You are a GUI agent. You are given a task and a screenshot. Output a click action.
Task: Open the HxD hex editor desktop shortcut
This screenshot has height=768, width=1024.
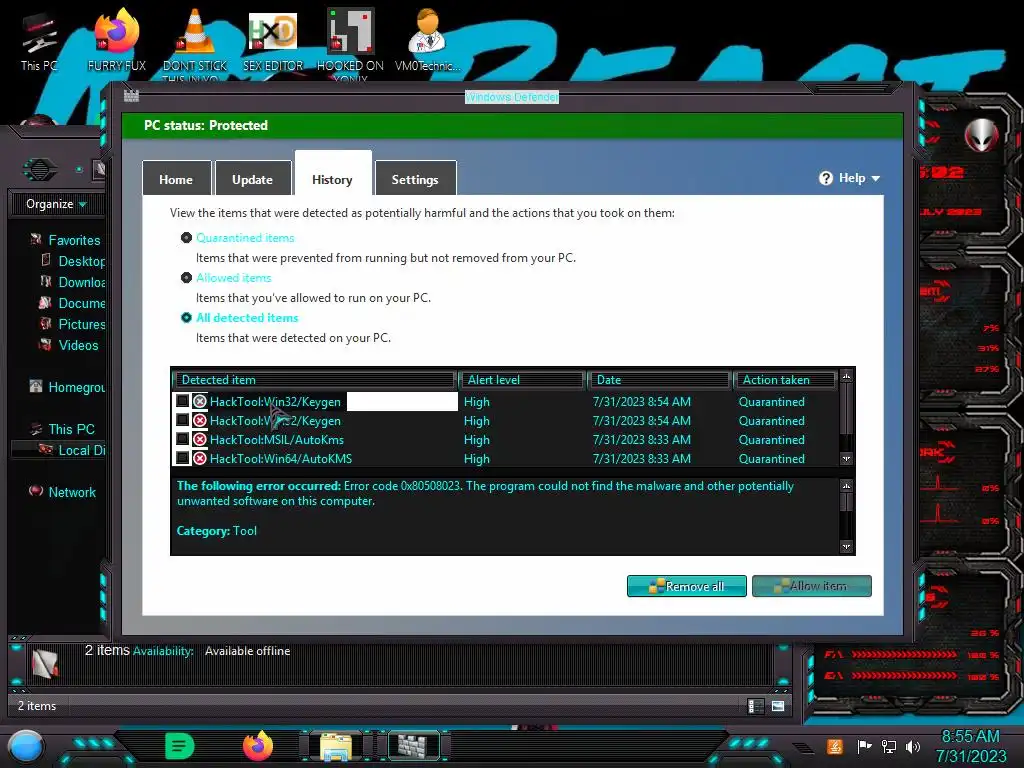[273, 40]
